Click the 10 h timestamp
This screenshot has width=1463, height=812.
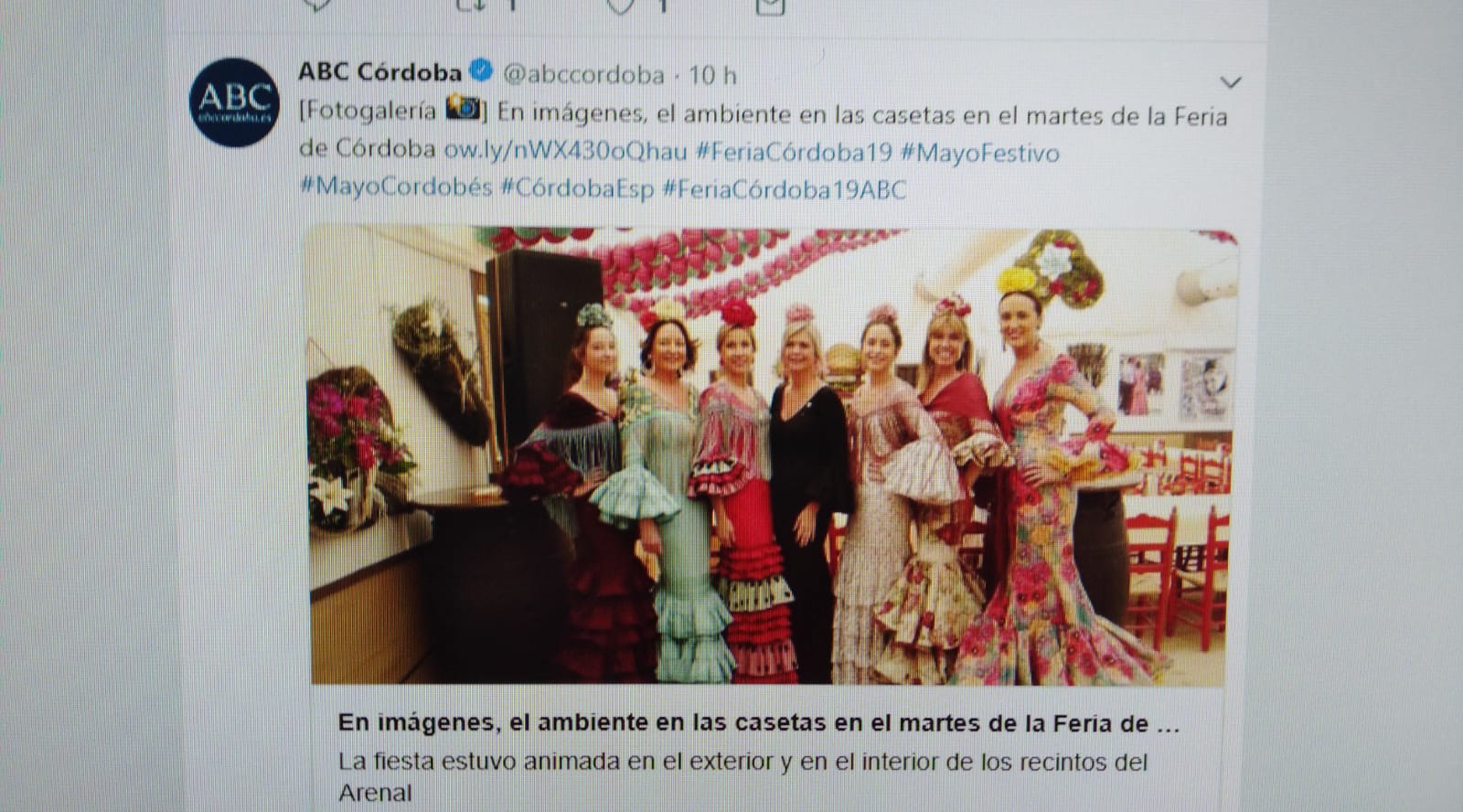coord(712,74)
